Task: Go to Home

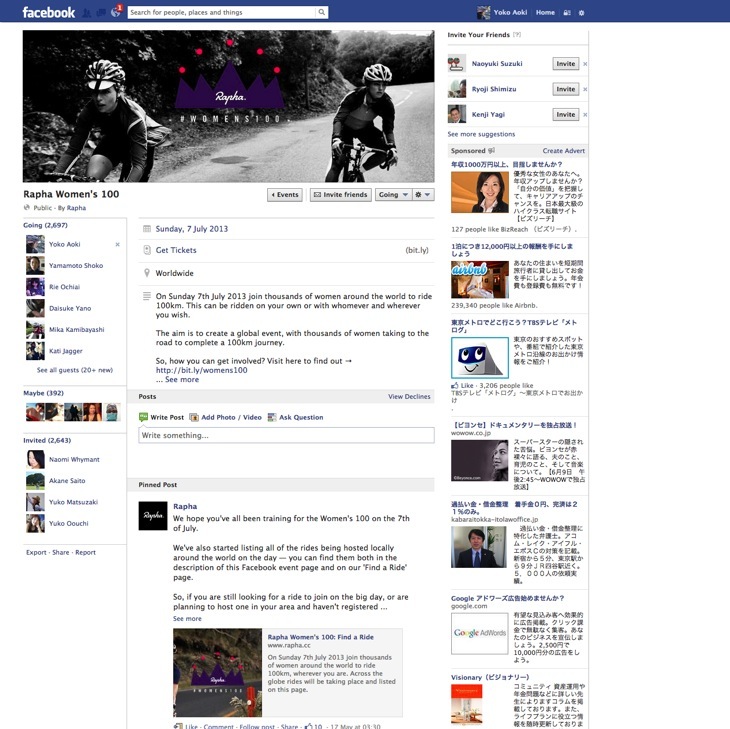Action: [x=545, y=13]
